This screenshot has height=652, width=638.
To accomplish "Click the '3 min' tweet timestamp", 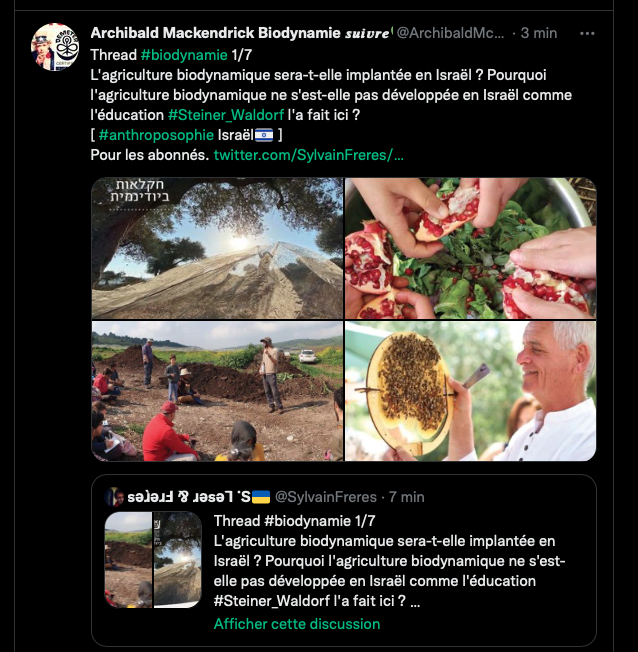I will (541, 33).
